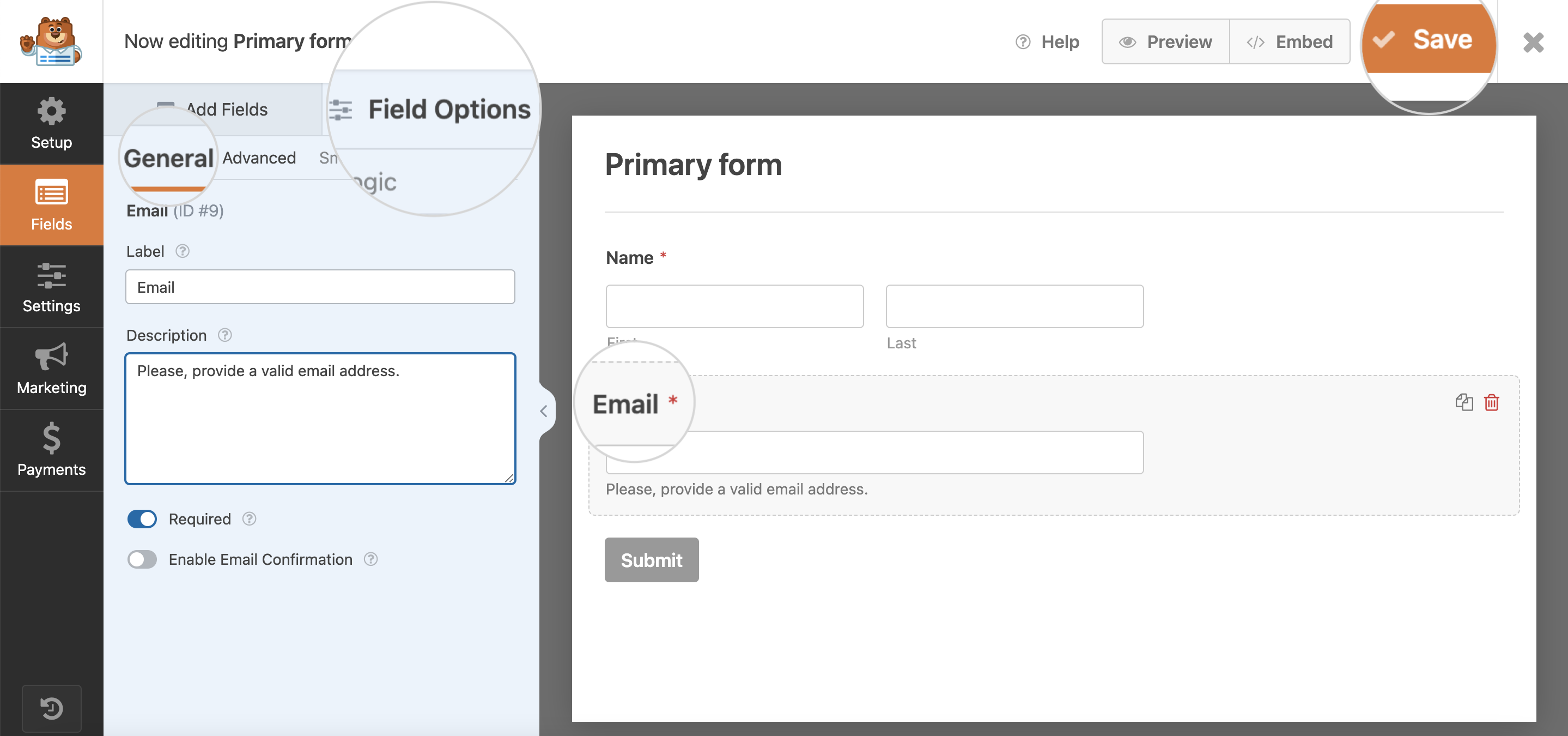The height and width of the screenshot is (736, 1568).
Task: Click description text under Email preview field
Action: pos(737,488)
